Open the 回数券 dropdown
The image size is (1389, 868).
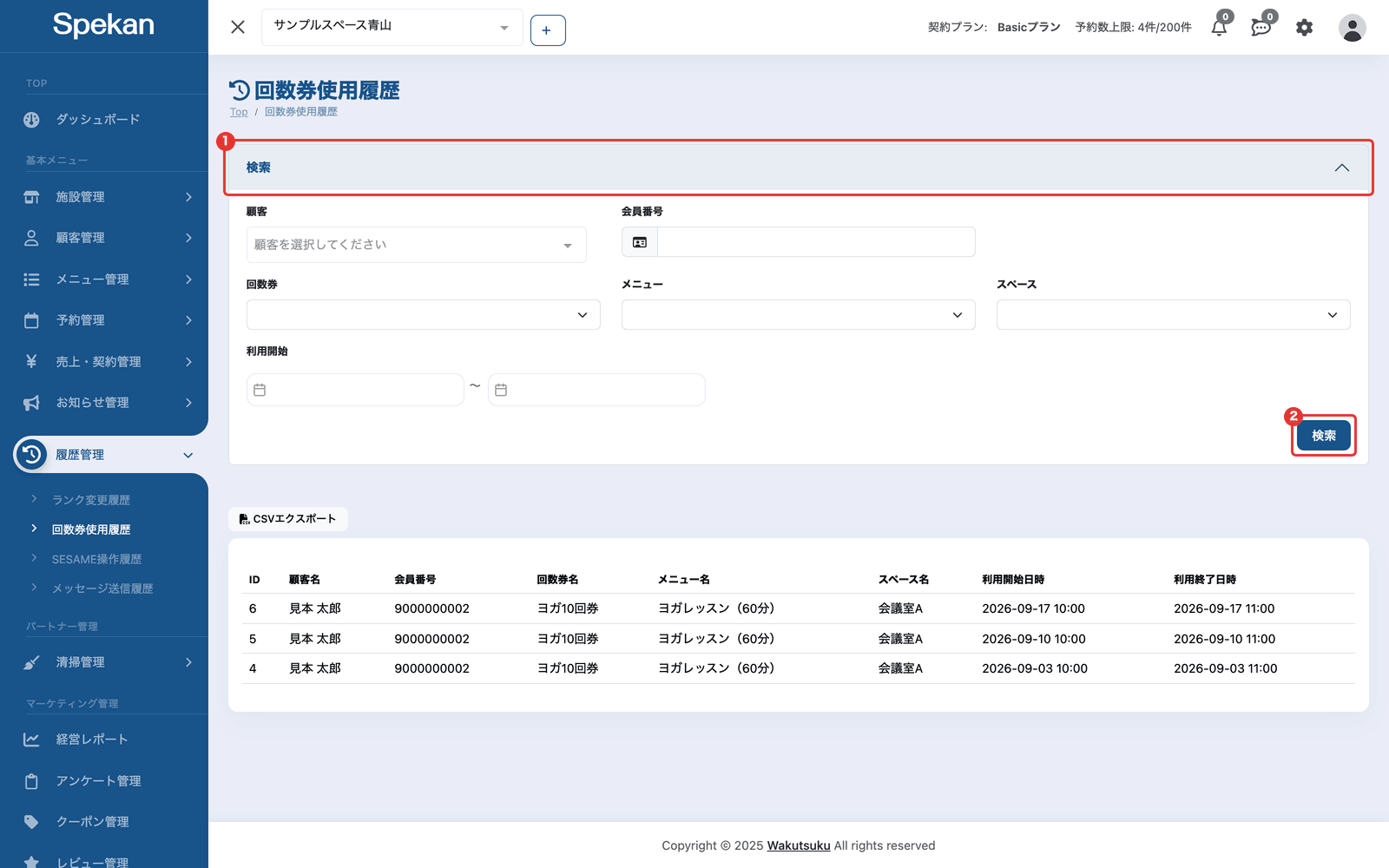coord(424,315)
